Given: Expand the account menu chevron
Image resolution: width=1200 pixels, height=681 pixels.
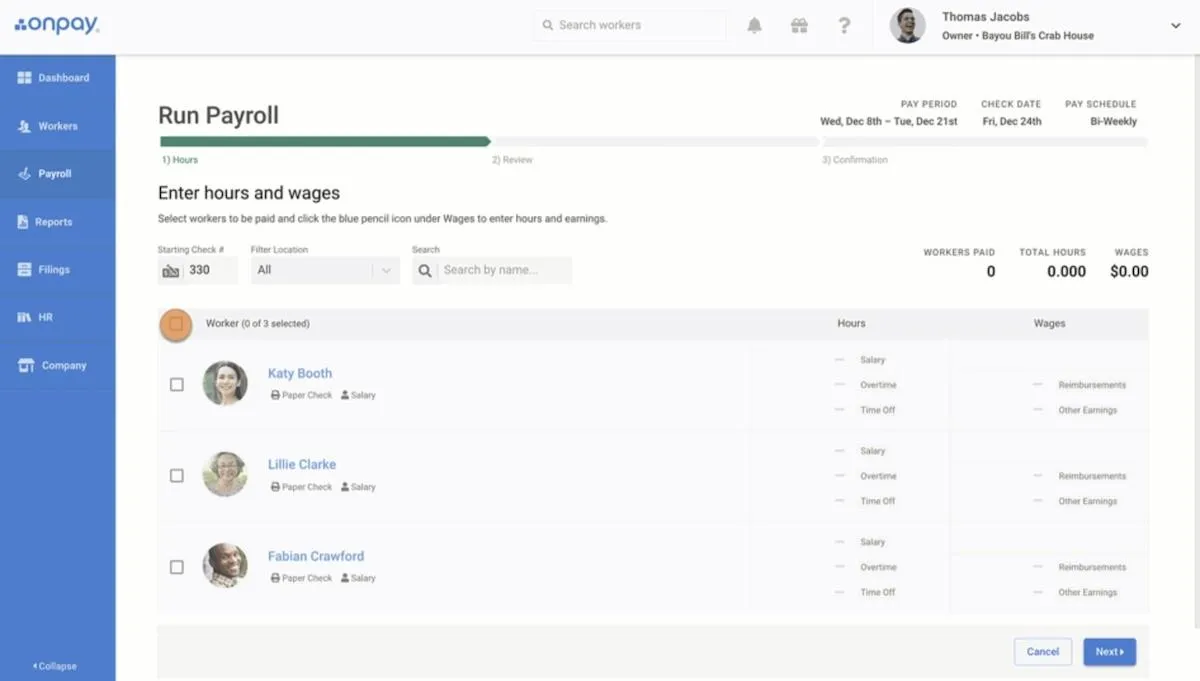Looking at the screenshot, I should tap(1176, 26).
